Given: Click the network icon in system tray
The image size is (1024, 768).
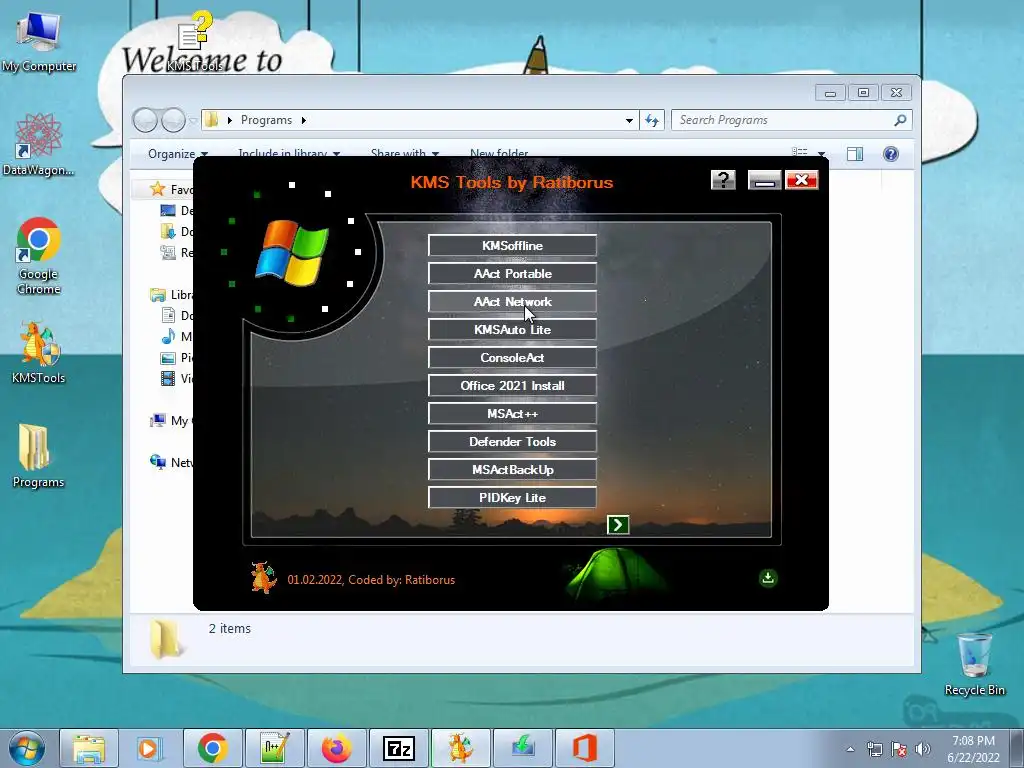Looking at the screenshot, I should pos(874,749).
